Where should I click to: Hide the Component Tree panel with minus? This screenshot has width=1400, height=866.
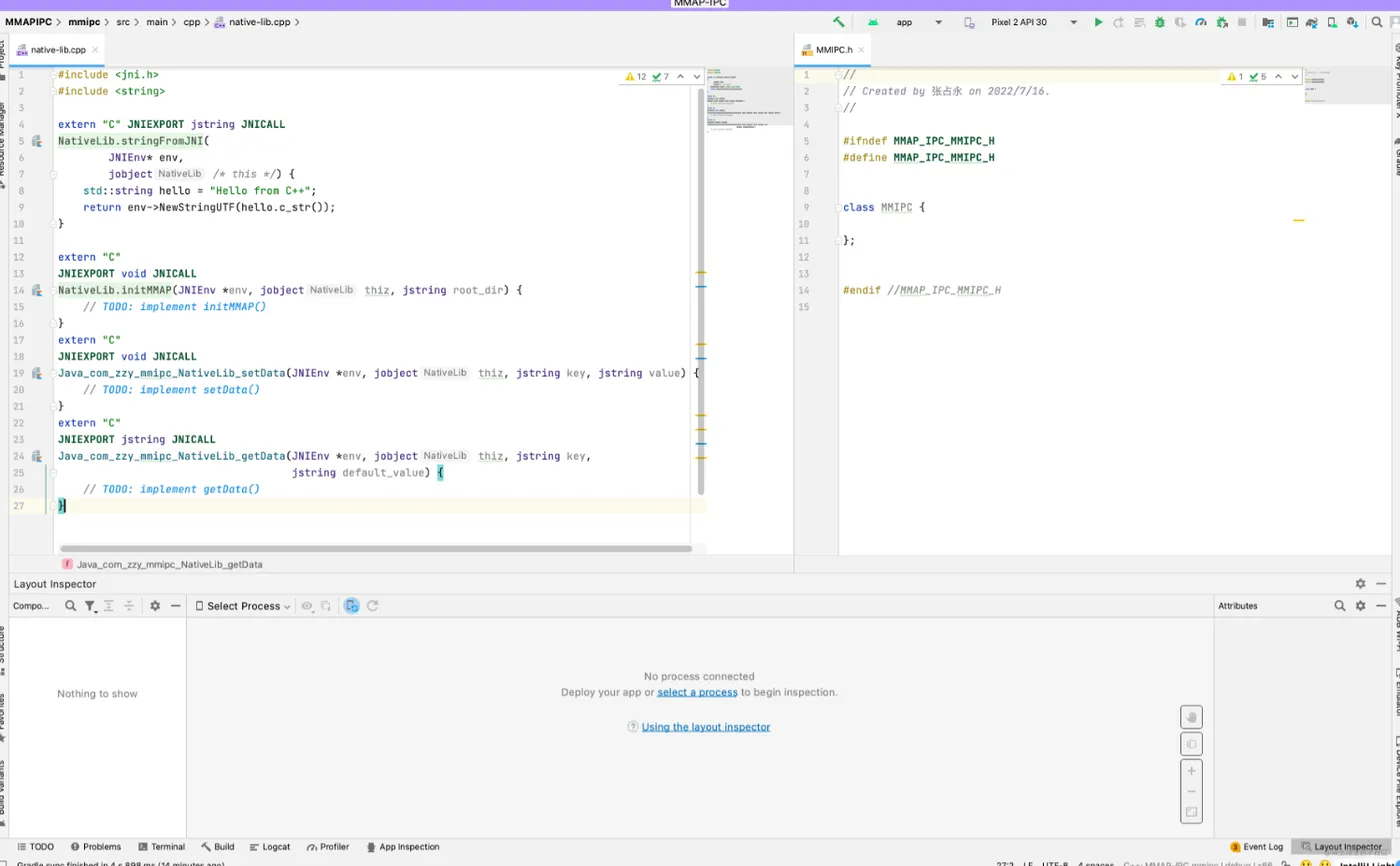pyautogui.click(x=176, y=606)
